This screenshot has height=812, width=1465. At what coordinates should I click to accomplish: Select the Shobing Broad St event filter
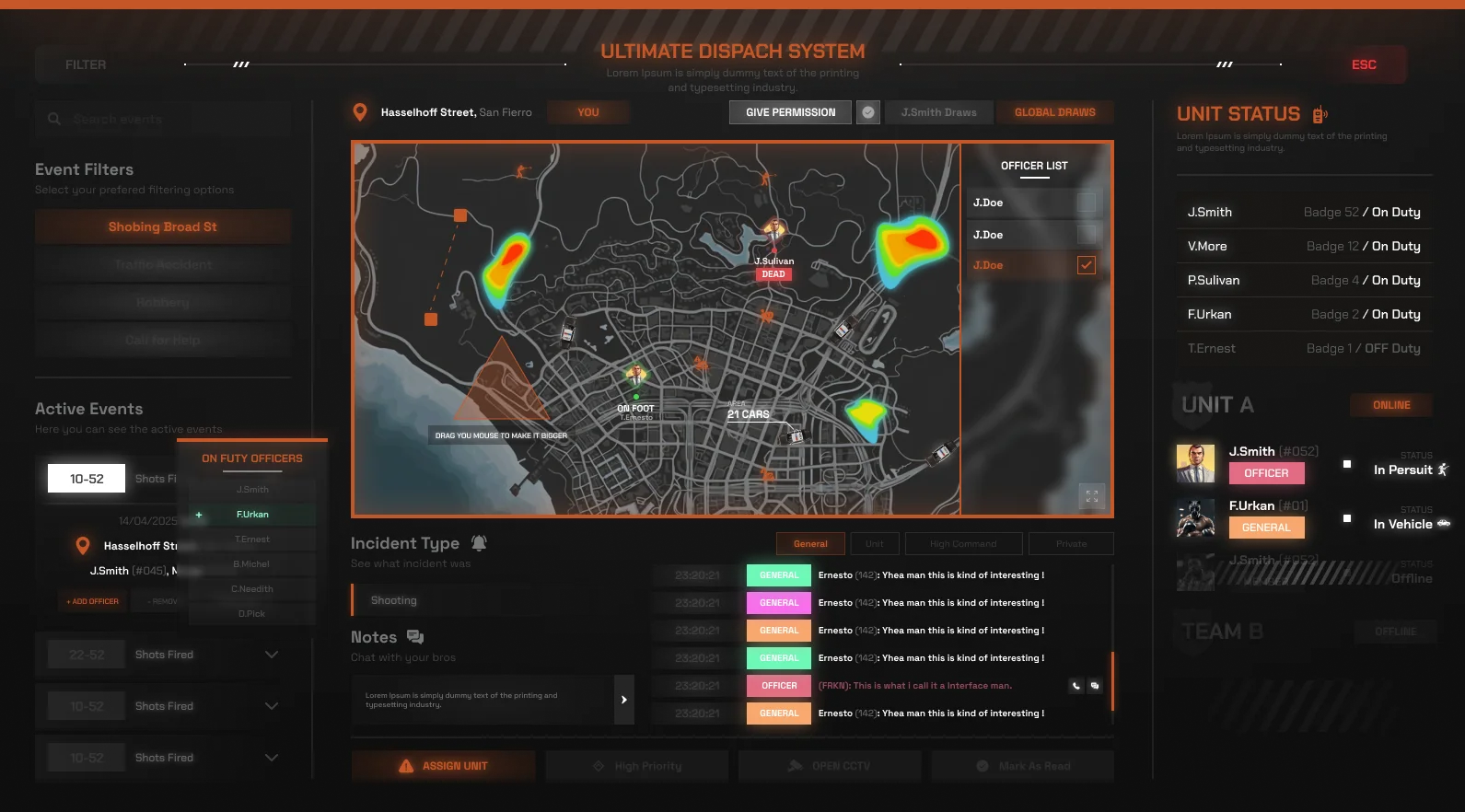point(163,226)
